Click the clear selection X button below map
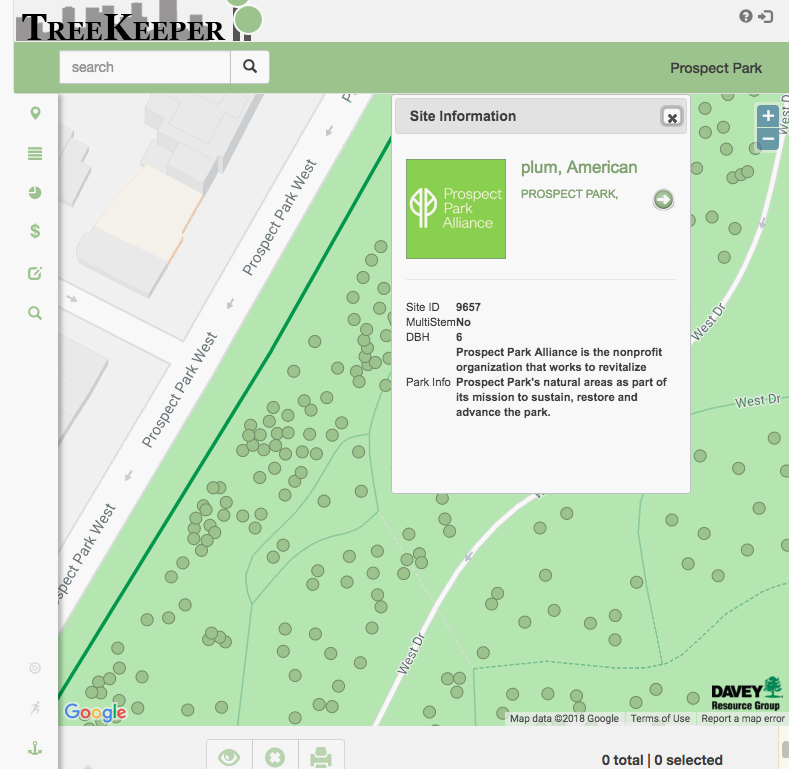 coord(275,758)
